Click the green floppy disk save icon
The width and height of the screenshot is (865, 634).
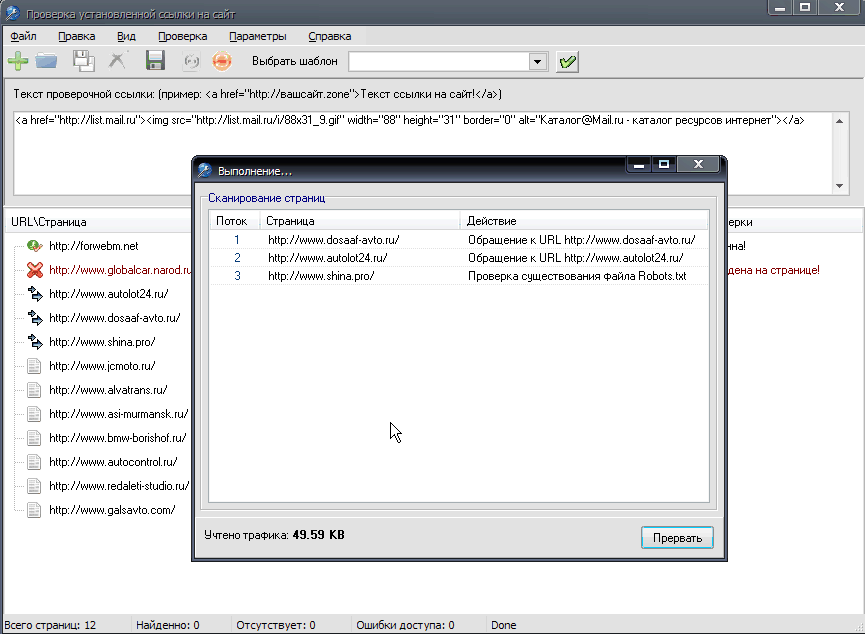155,62
